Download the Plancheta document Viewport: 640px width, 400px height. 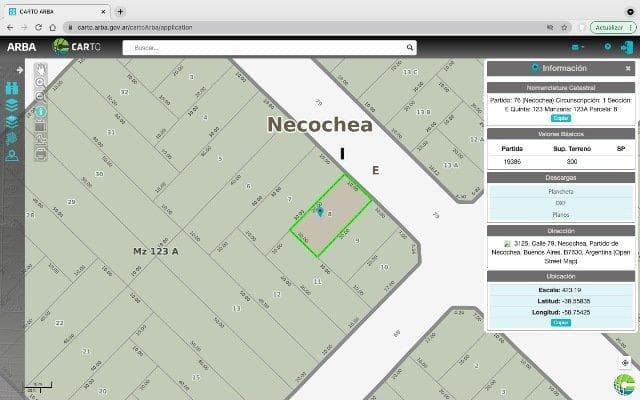(x=559, y=191)
